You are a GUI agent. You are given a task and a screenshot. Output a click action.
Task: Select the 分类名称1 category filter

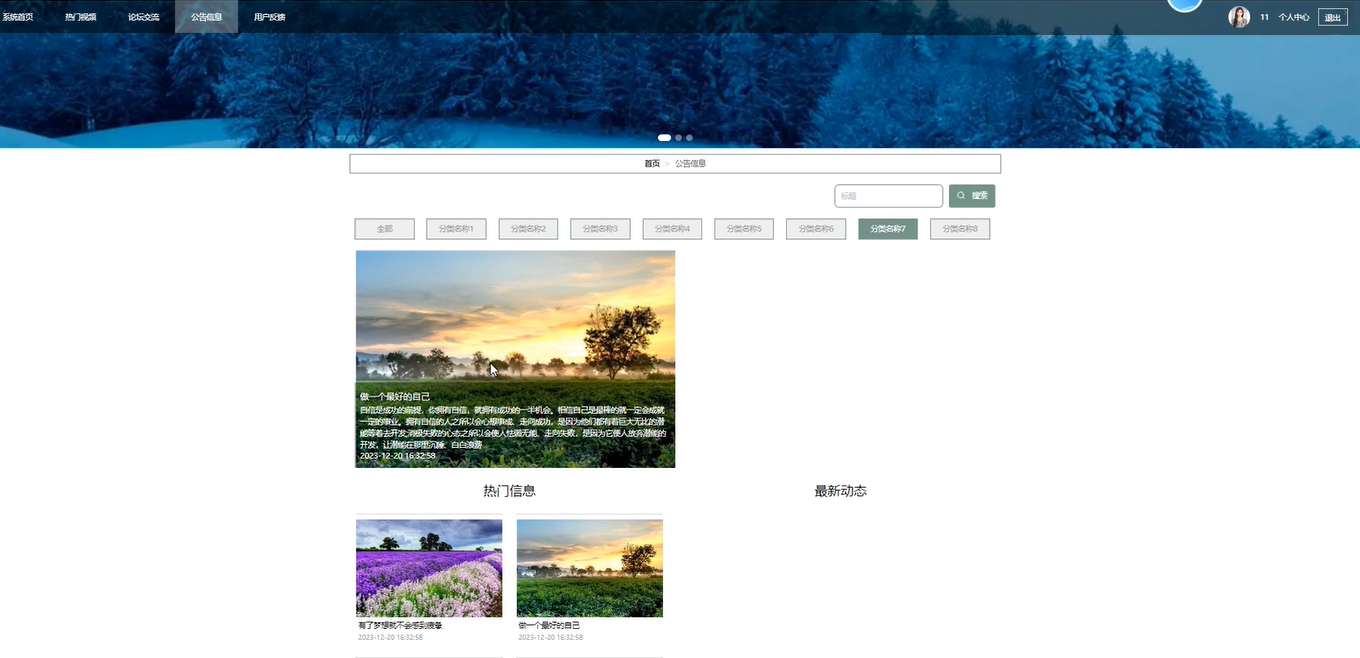click(x=456, y=229)
